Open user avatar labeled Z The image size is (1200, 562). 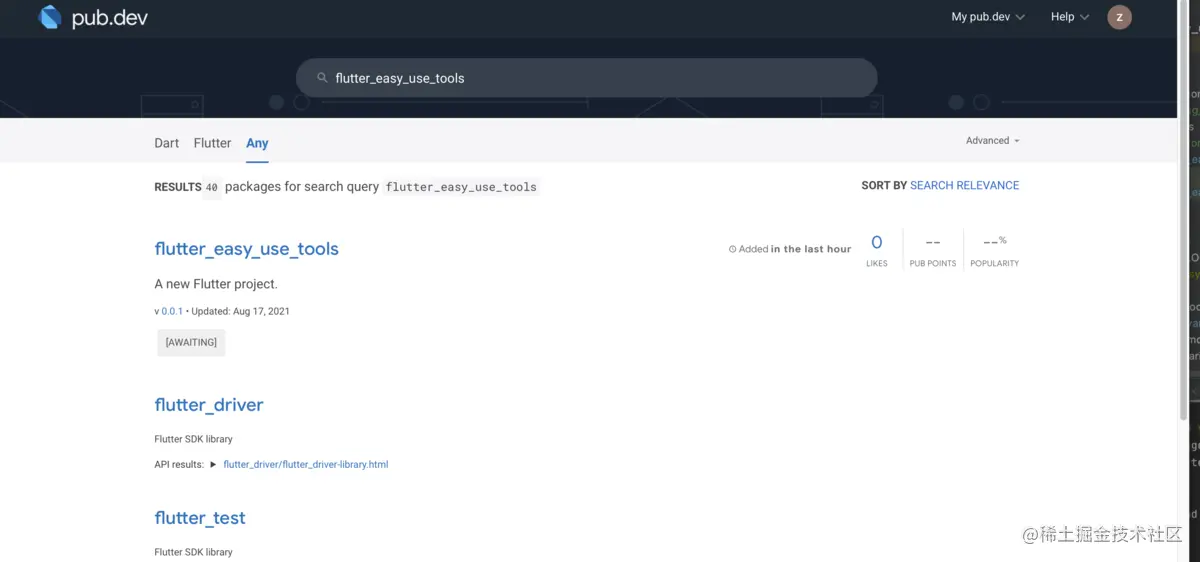click(1119, 17)
